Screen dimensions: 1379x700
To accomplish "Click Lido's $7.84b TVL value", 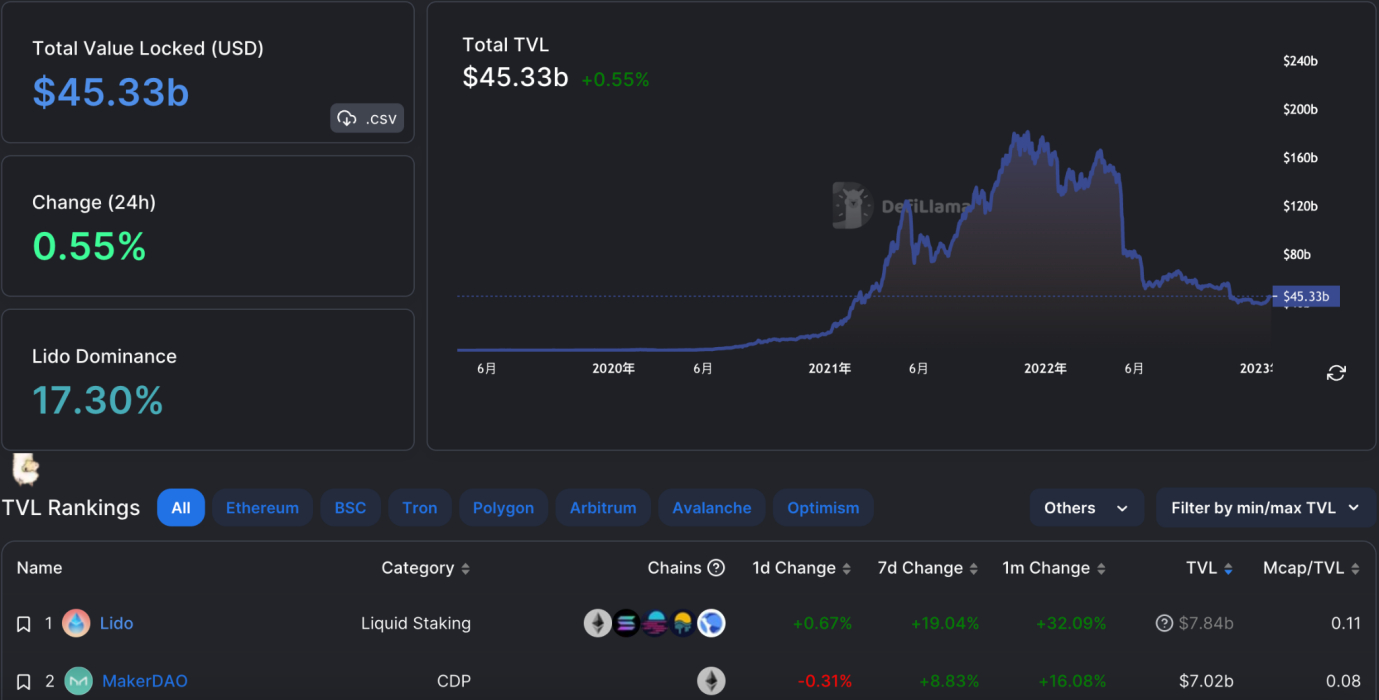I will (x=1206, y=623).
